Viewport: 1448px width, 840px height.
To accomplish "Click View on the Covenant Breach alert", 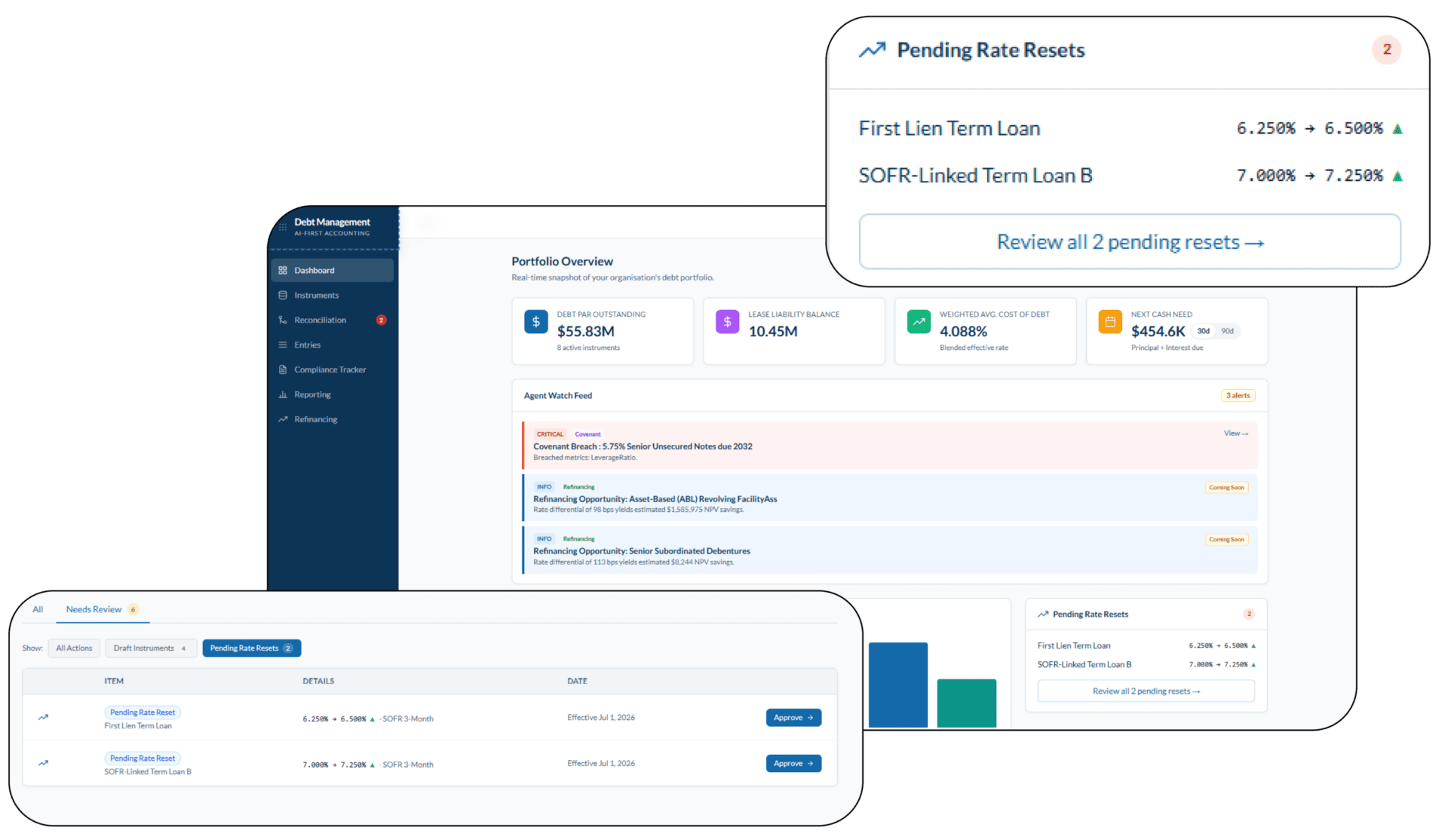I will tap(1236, 434).
